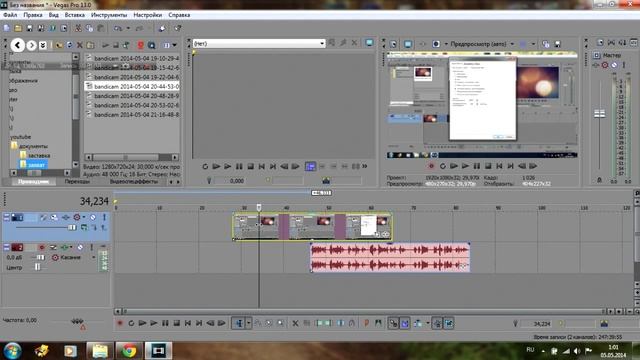Viewport: 640px width, 360px height.
Task: Open the Инструменты menu
Action: point(109,15)
